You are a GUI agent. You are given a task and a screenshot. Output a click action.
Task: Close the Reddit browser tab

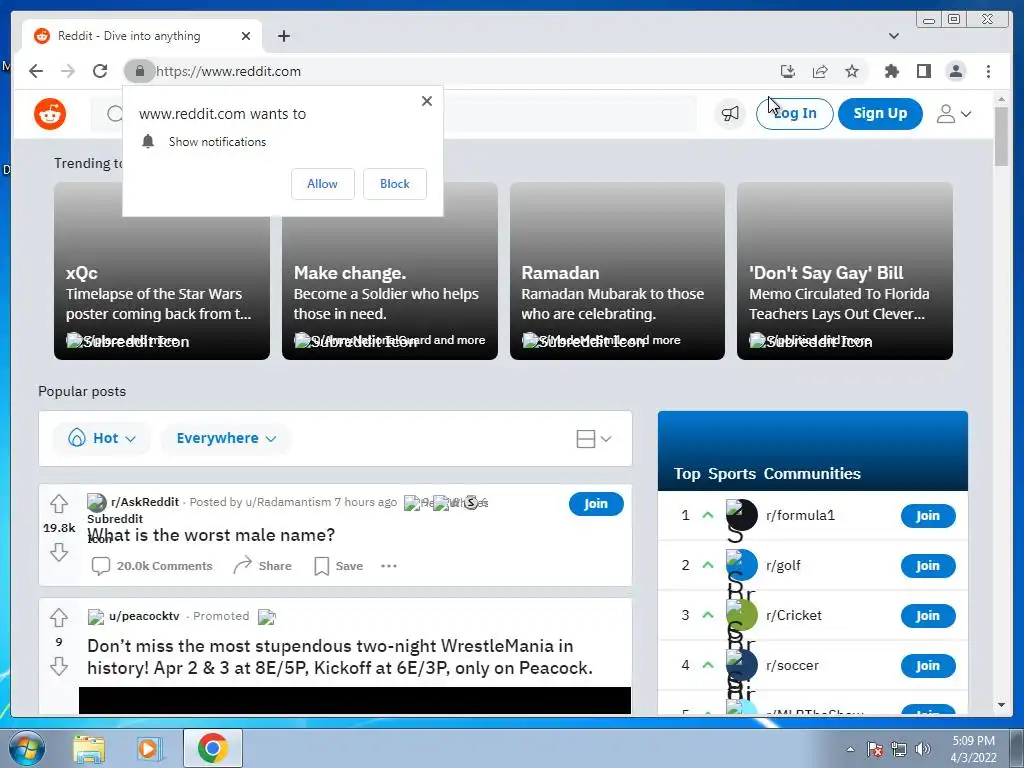(x=246, y=36)
